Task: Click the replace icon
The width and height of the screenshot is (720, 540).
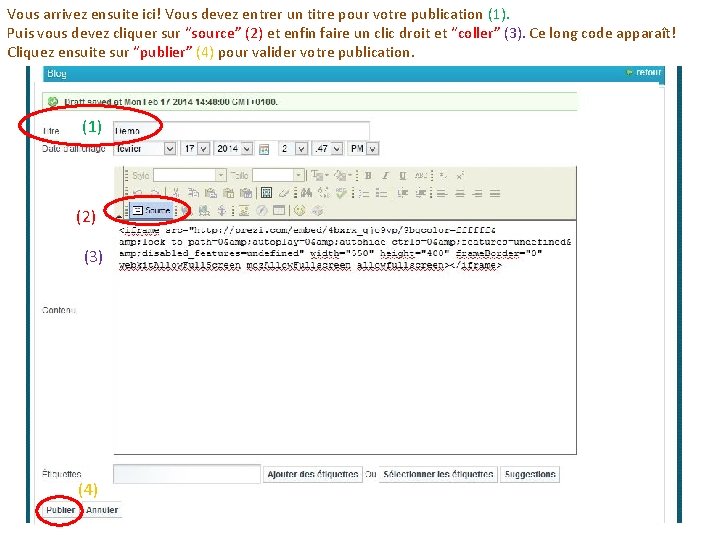Action: [323, 193]
